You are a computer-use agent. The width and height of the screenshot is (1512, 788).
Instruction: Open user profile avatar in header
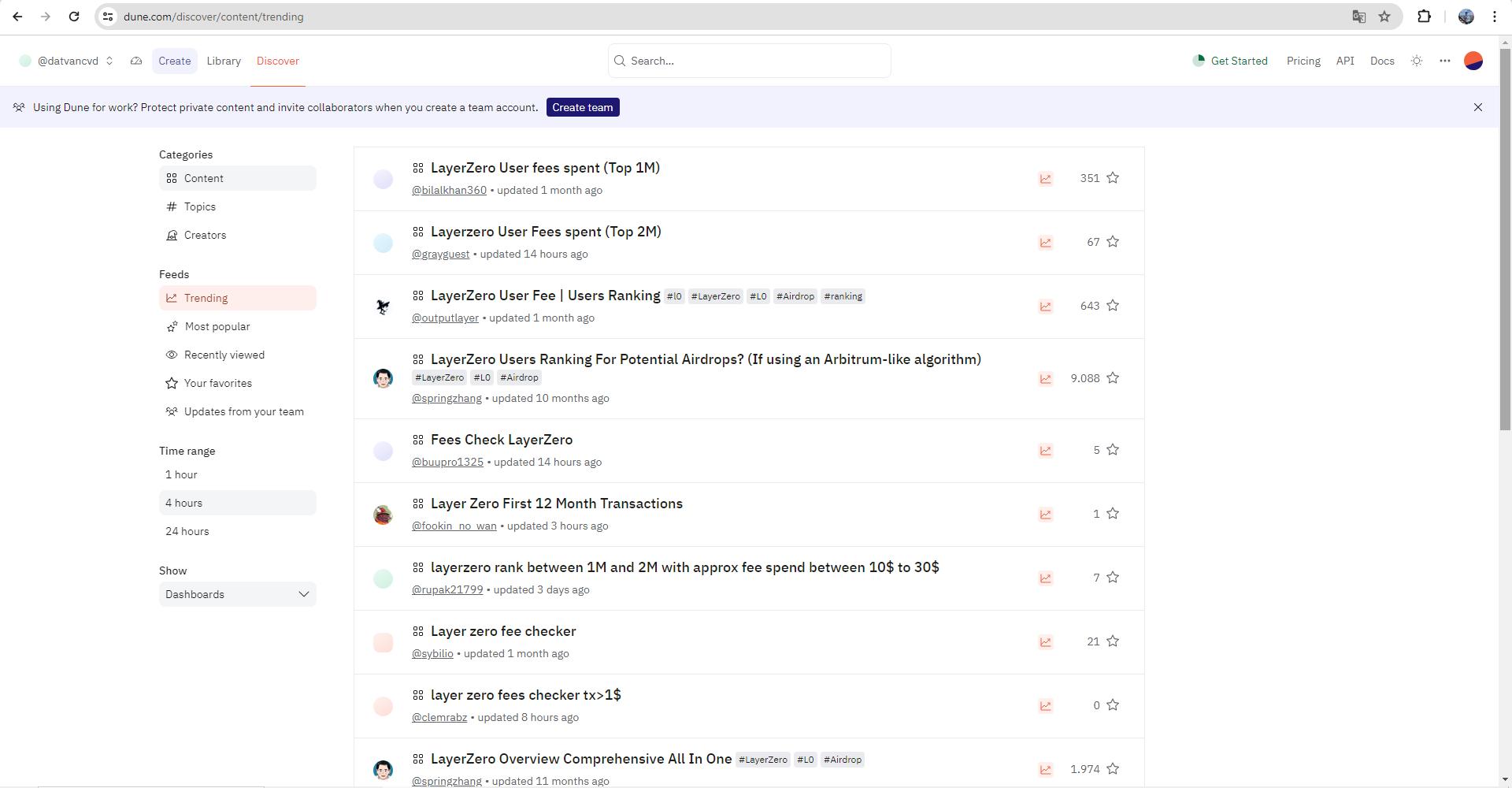click(x=1473, y=61)
